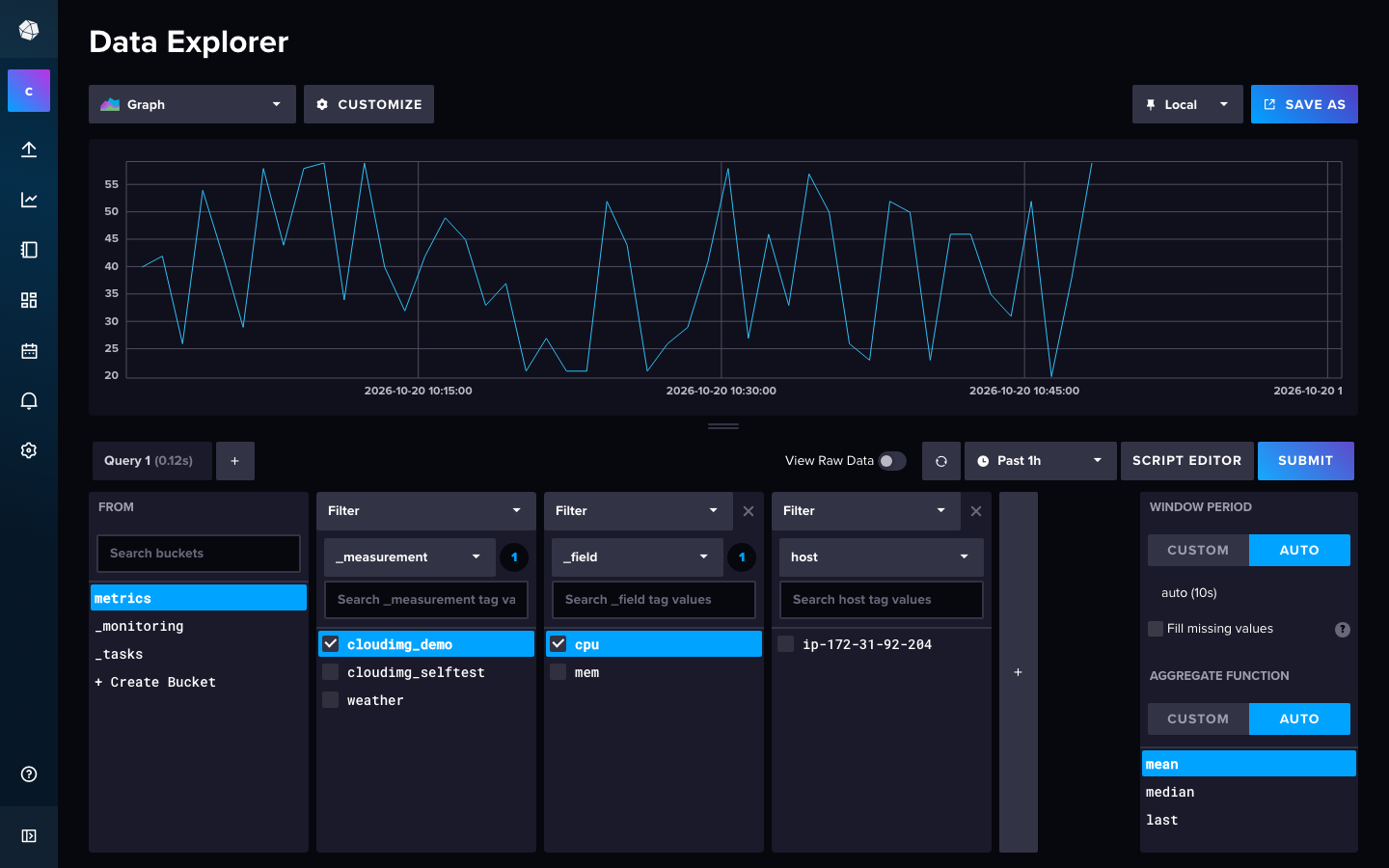Viewport: 1389px width, 868px height.
Task: Submit the query
Action: 1306,461
